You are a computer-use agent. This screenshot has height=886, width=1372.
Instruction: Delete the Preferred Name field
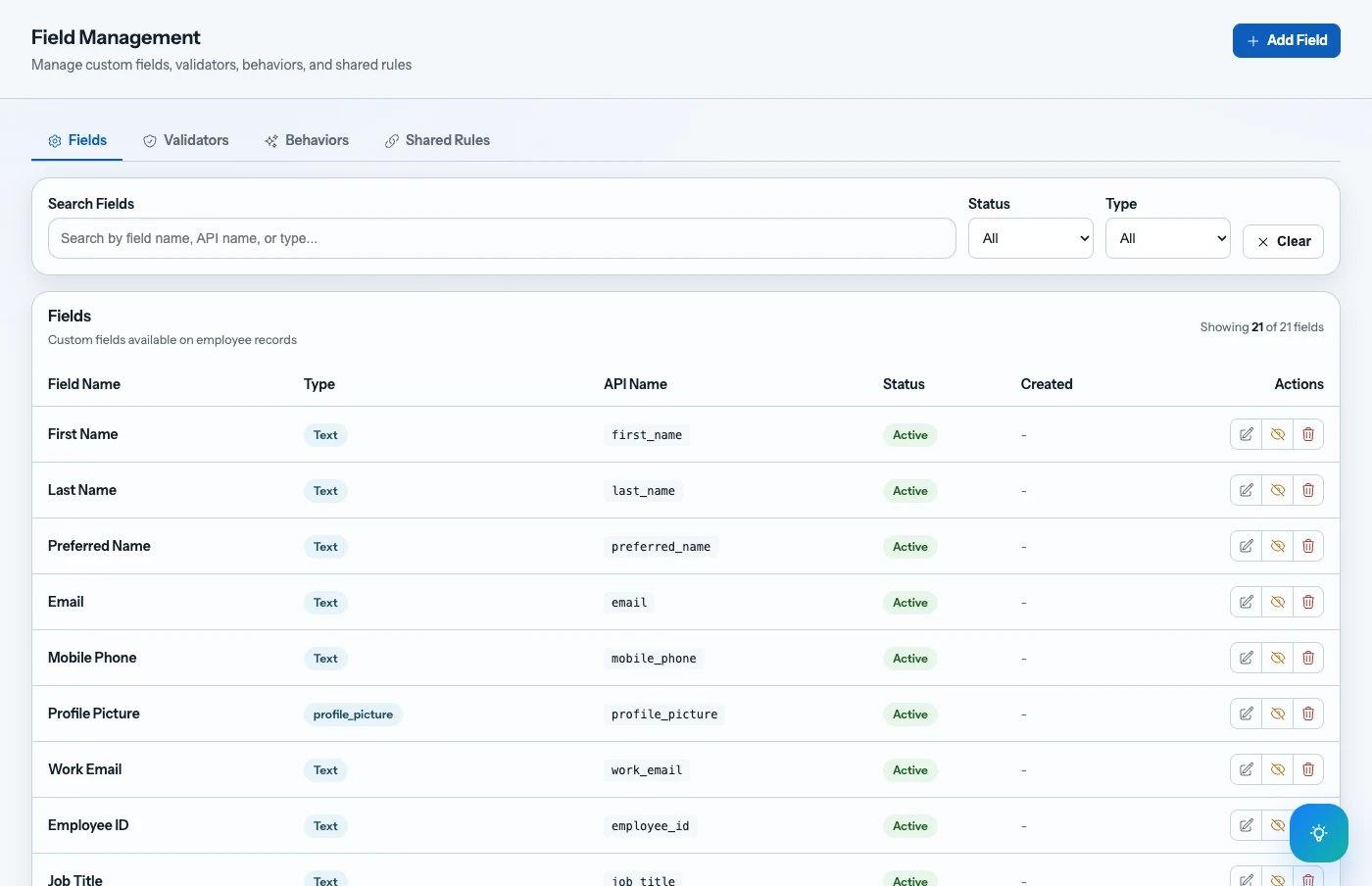point(1308,546)
